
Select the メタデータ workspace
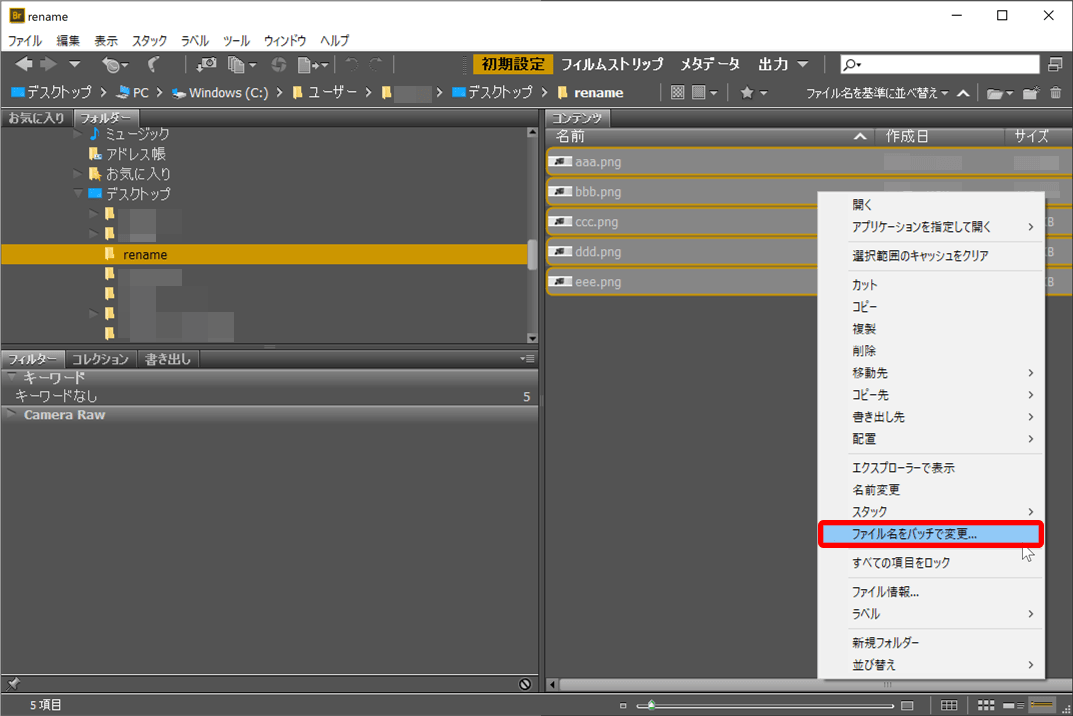click(710, 64)
